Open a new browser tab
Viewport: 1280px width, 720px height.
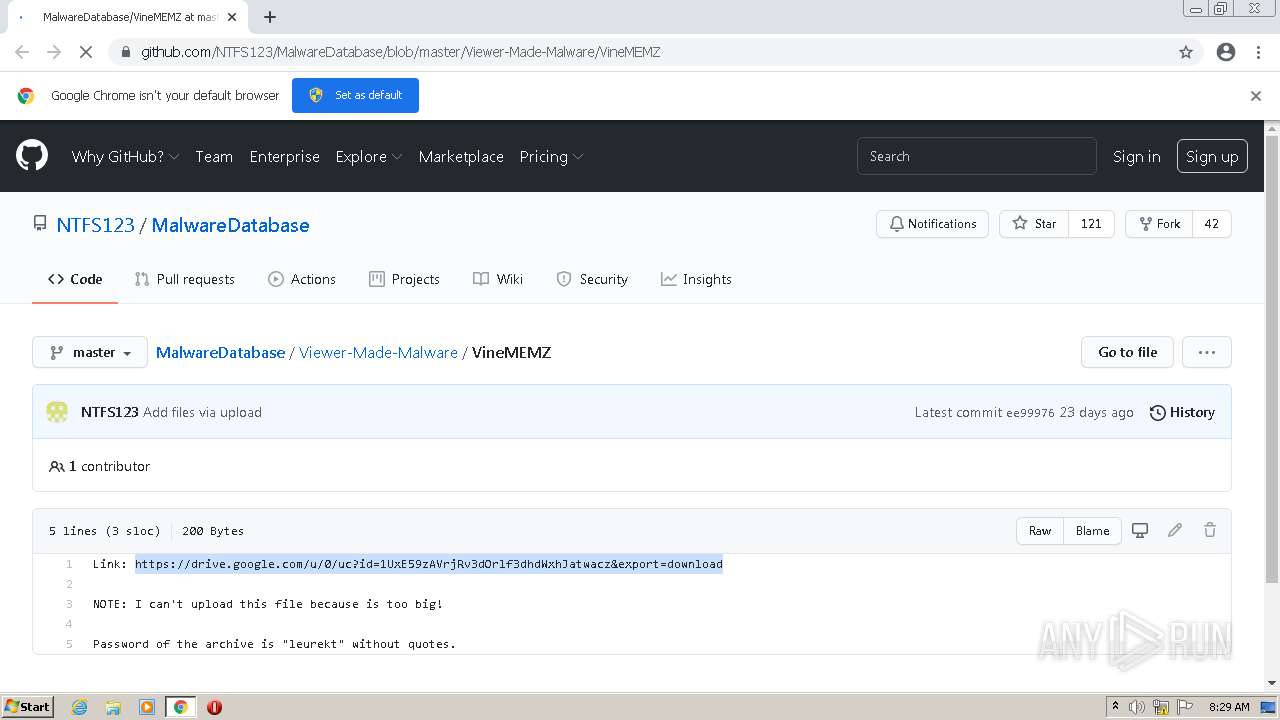click(270, 17)
